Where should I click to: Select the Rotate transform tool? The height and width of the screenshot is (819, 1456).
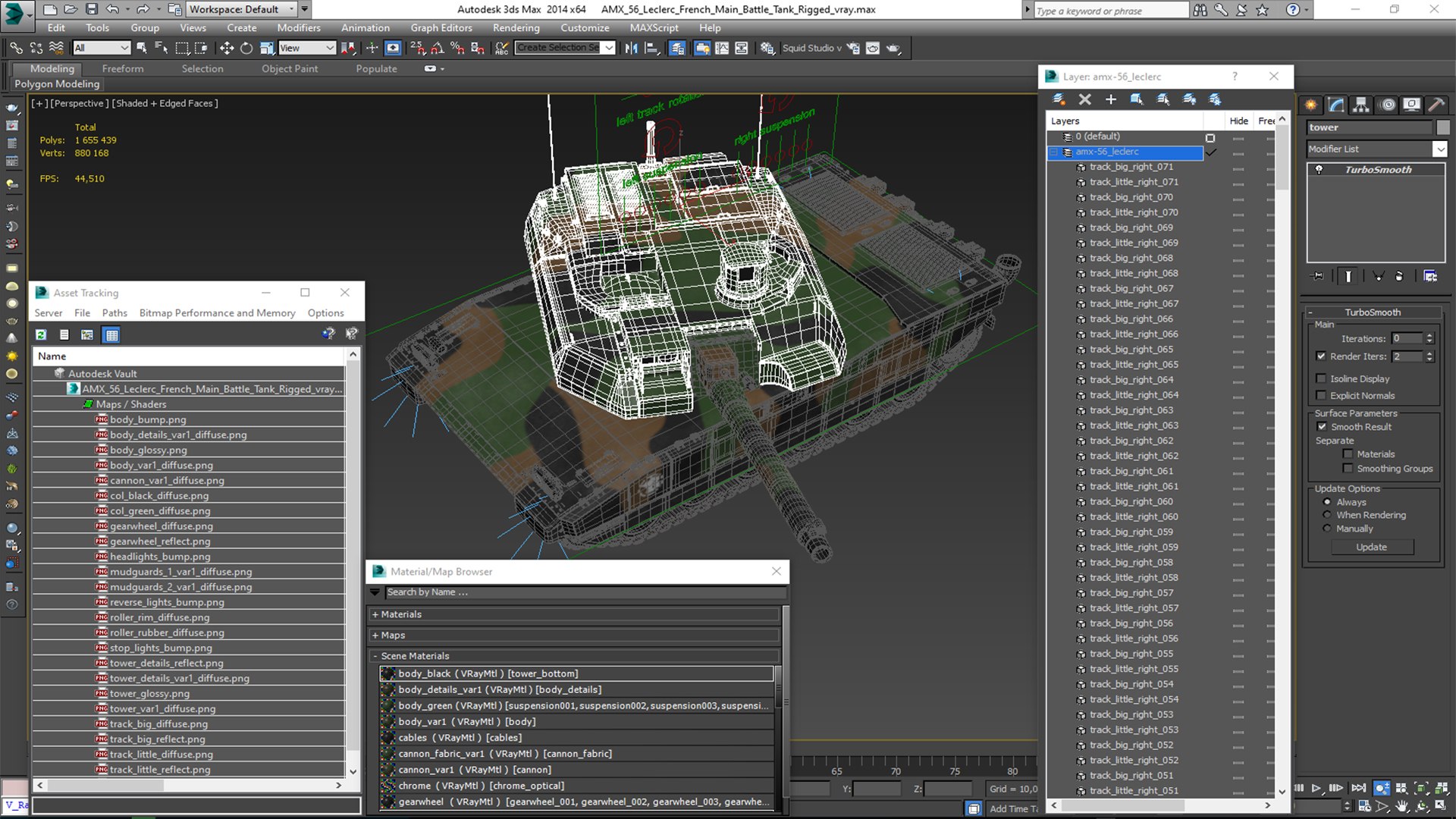[246, 48]
